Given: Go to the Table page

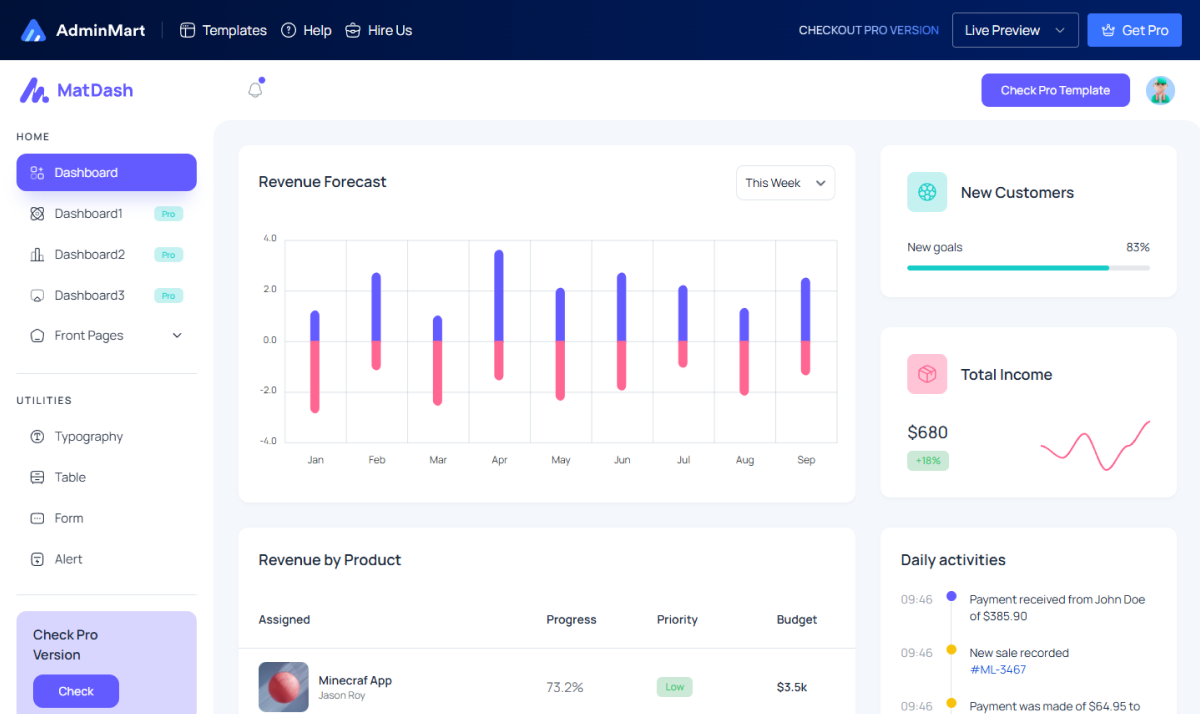Looking at the screenshot, I should click(70, 478).
